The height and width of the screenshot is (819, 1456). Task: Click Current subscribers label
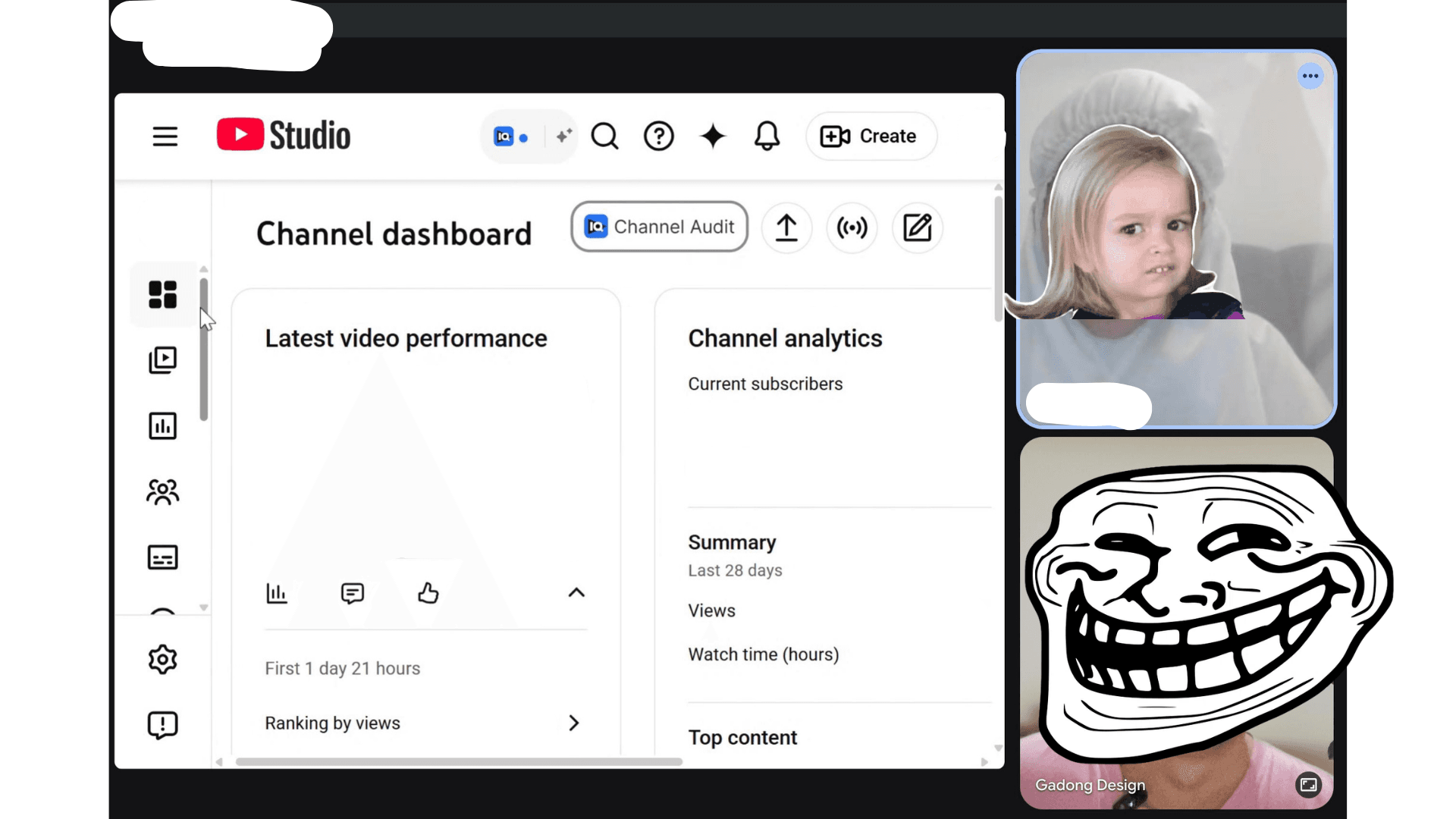(765, 384)
